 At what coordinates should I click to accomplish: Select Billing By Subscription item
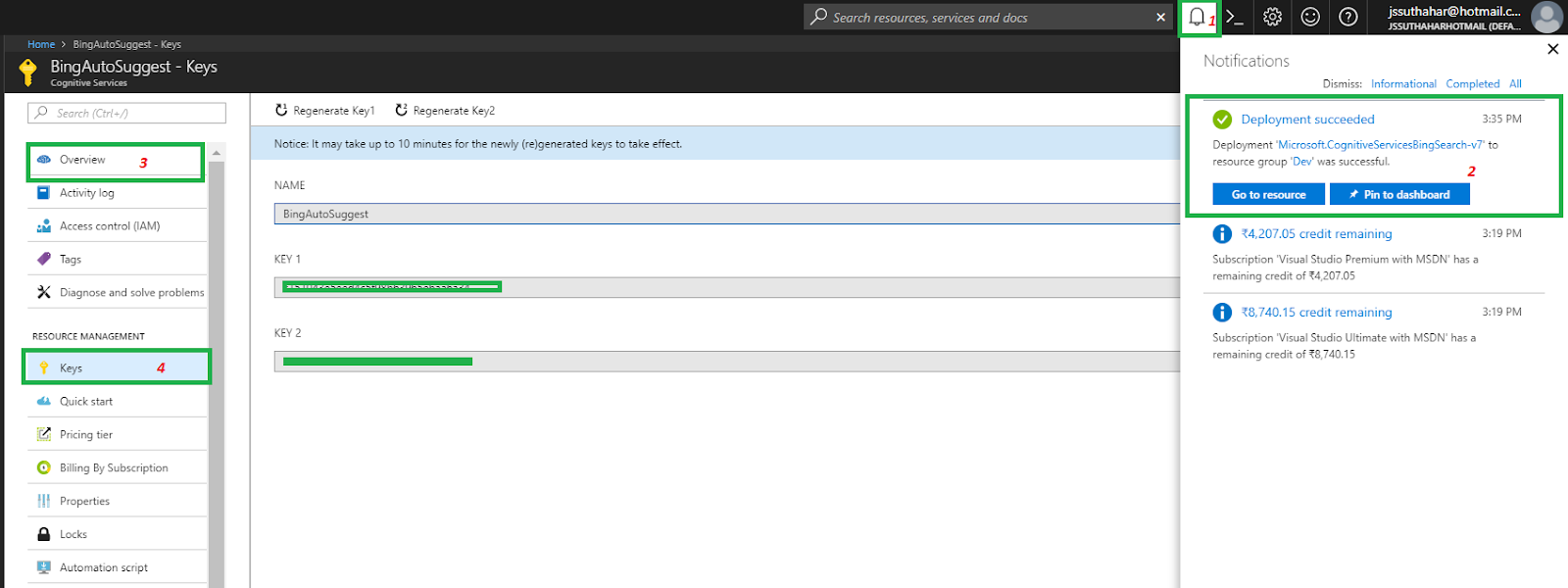pos(118,467)
